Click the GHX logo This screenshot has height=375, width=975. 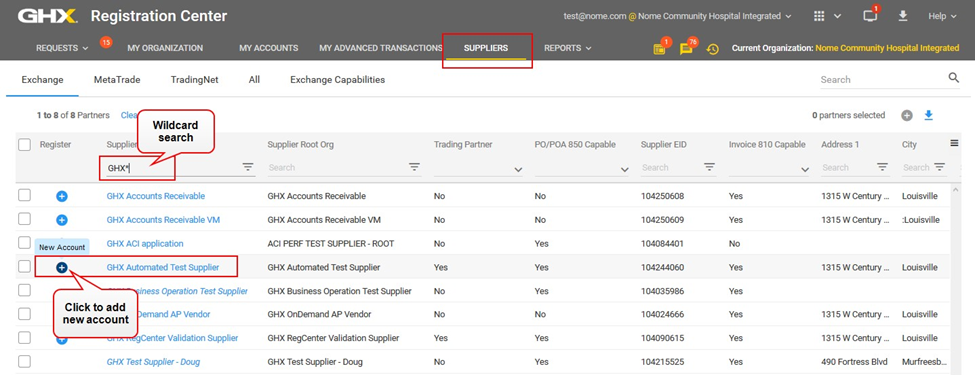pos(47,16)
